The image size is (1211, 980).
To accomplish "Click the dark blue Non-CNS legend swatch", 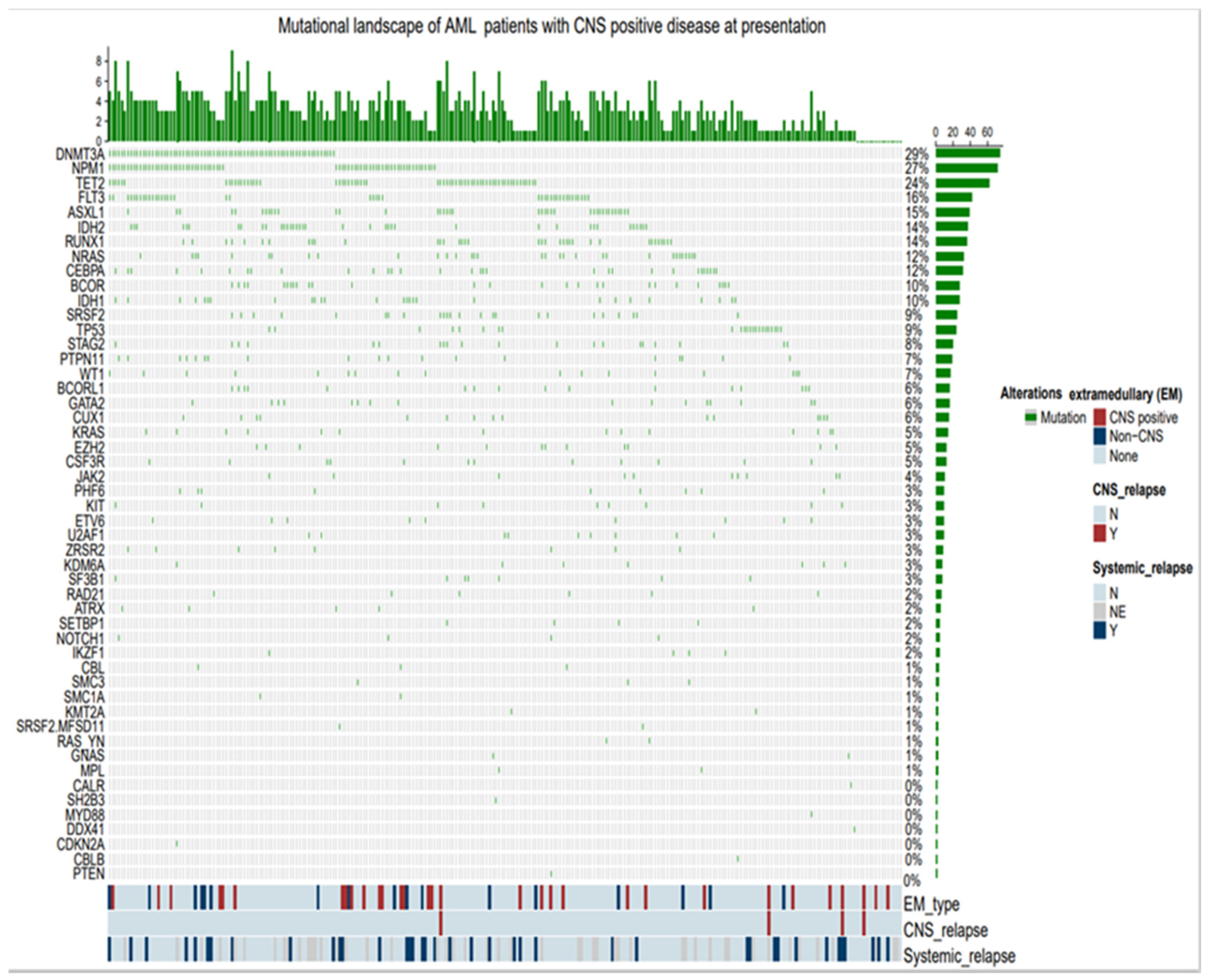I will coord(1099,436).
